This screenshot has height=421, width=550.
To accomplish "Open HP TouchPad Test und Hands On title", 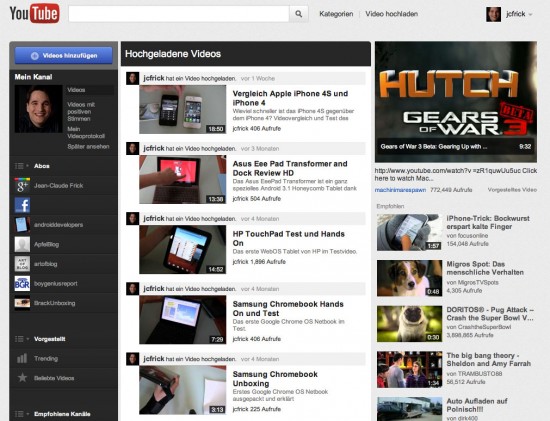I will [288, 239].
